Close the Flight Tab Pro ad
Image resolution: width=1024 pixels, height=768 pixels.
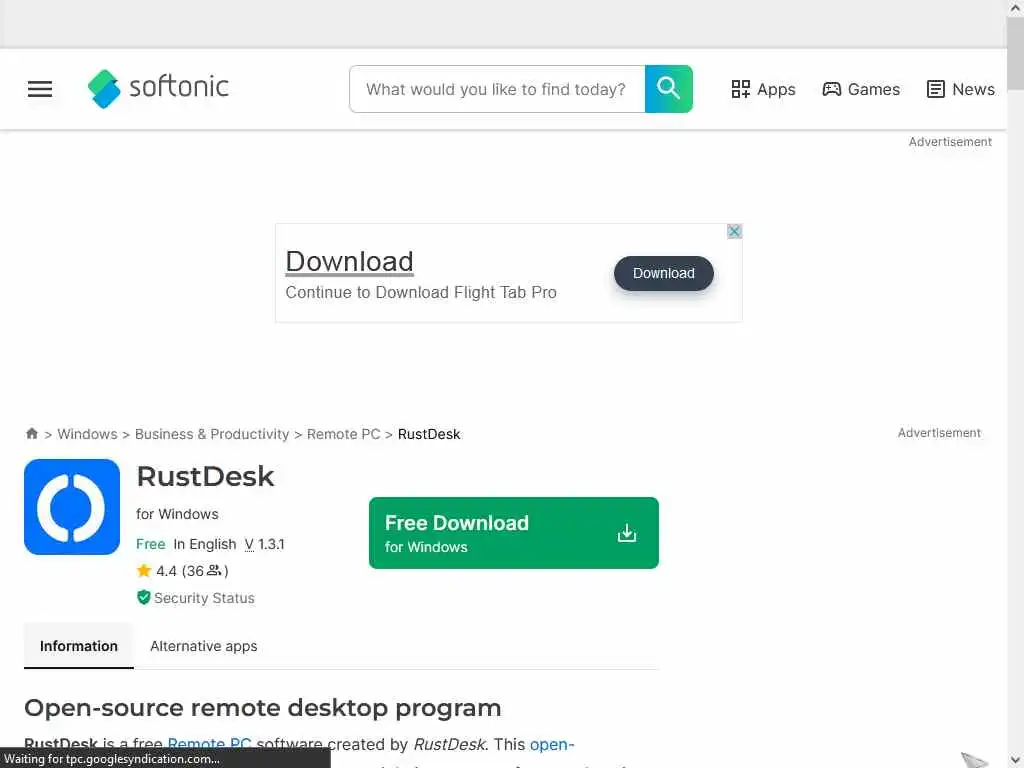click(734, 231)
